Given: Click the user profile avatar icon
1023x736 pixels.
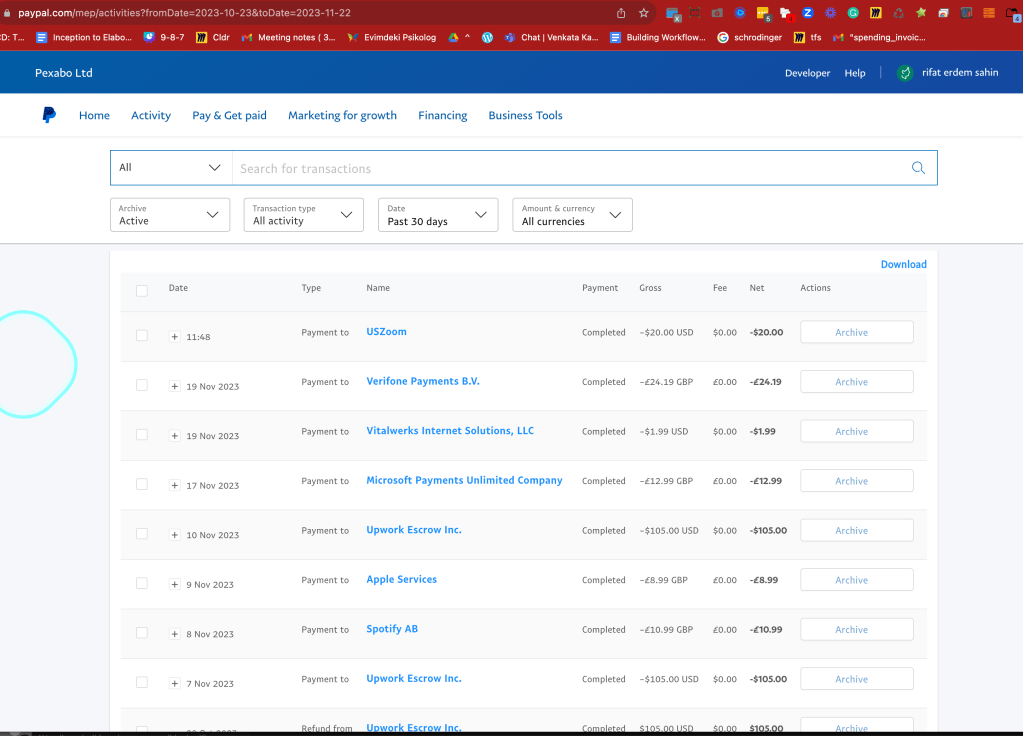Looking at the screenshot, I should [x=905, y=73].
